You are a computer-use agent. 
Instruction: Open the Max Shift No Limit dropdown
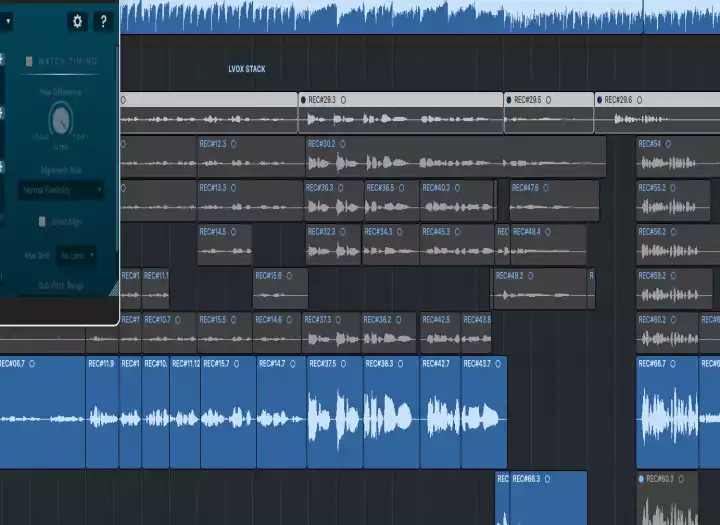pyautogui.click(x=76, y=255)
